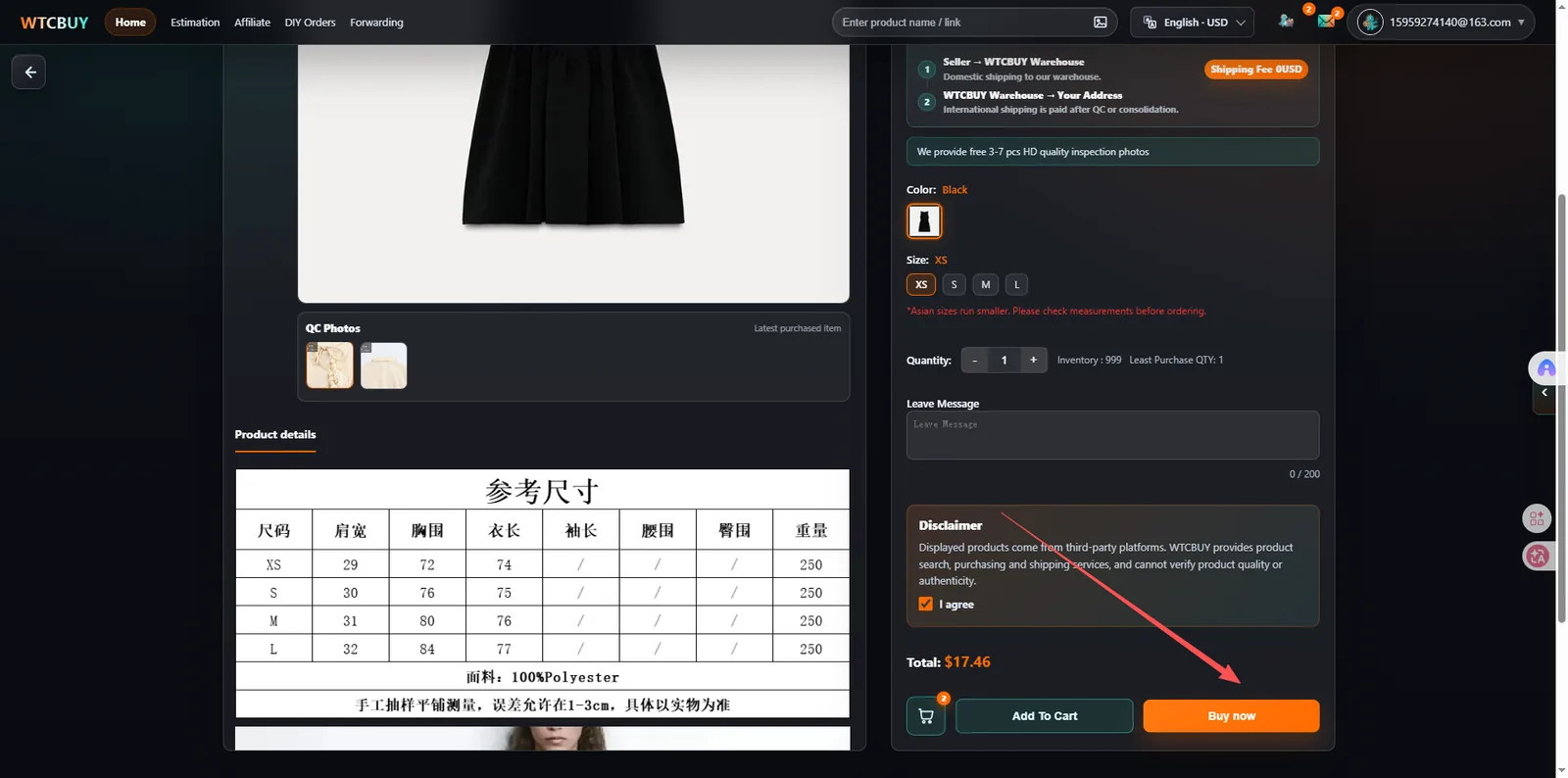This screenshot has width=1568, height=778.
Task: Click the translate icon in language selector
Action: (1151, 23)
